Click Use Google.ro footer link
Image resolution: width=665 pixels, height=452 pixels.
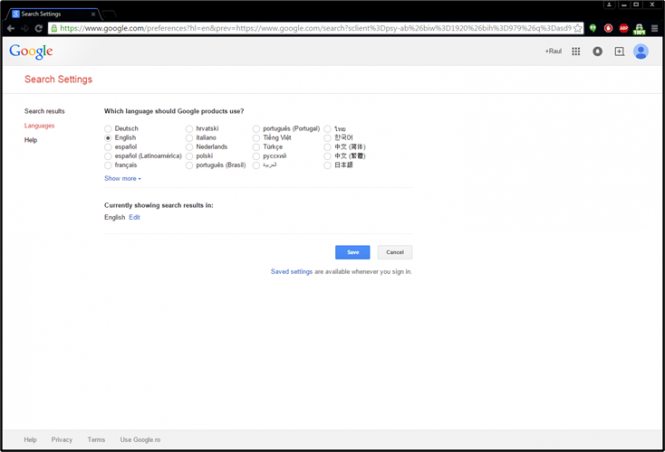(x=140, y=440)
